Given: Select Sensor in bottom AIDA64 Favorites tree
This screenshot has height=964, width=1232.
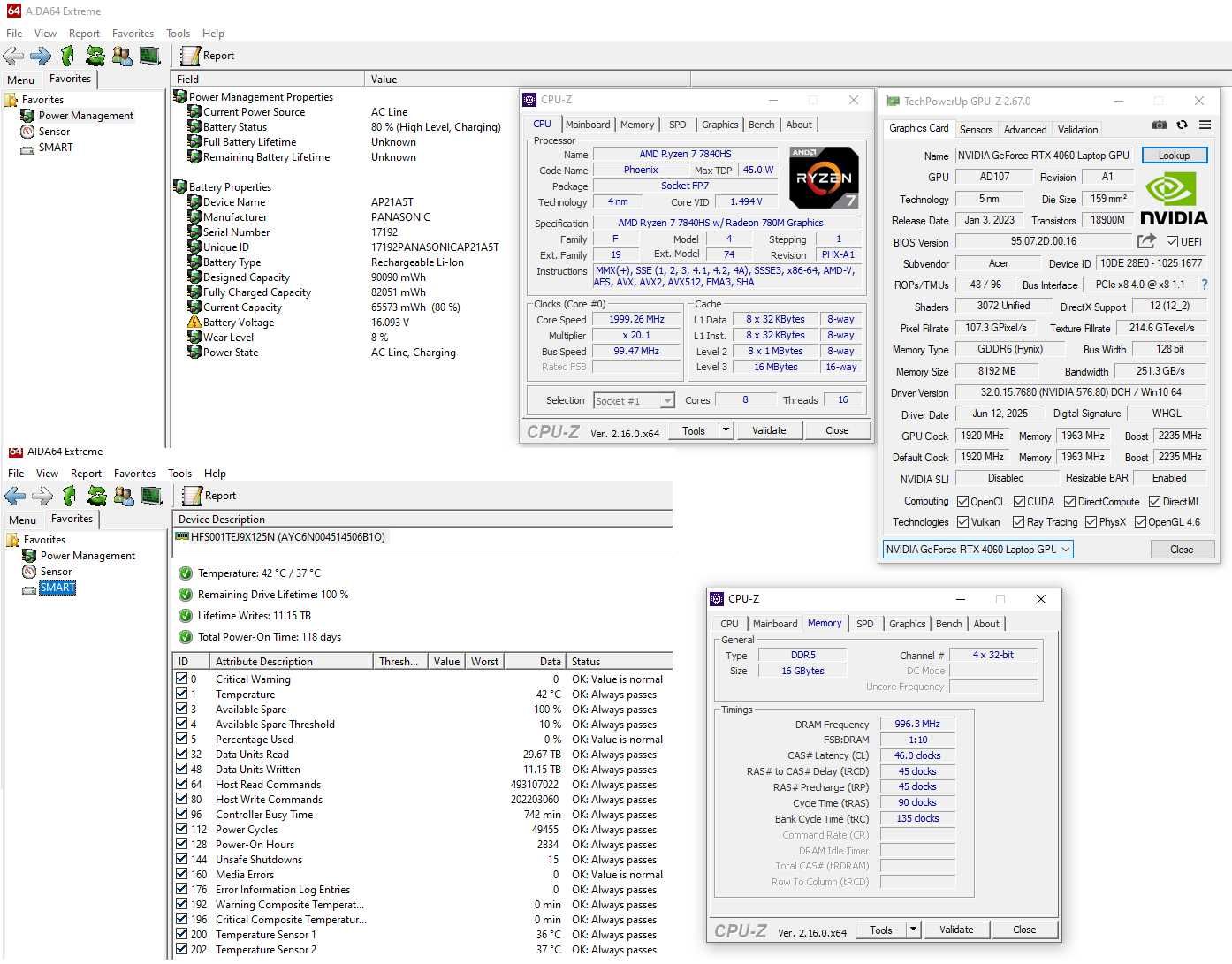Looking at the screenshot, I should (56, 572).
